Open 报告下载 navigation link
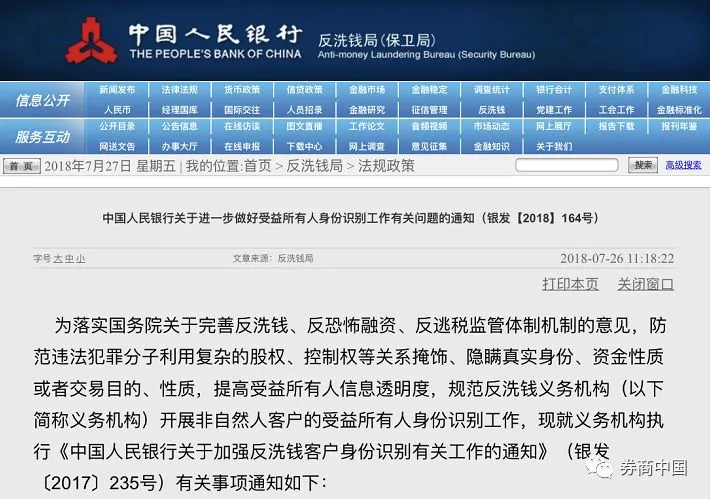 pyautogui.click(x=617, y=126)
